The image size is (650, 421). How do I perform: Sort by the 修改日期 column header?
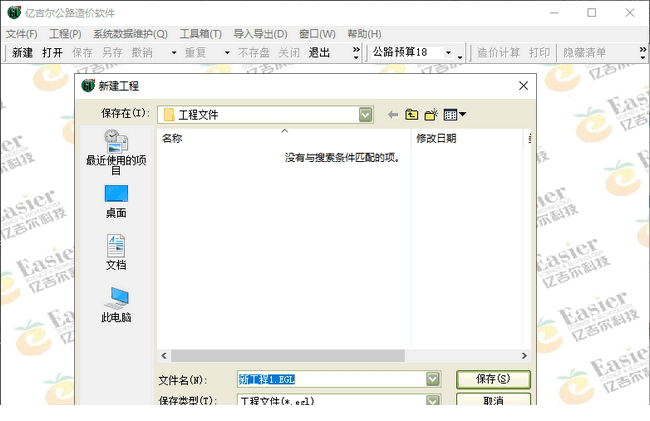pos(467,138)
